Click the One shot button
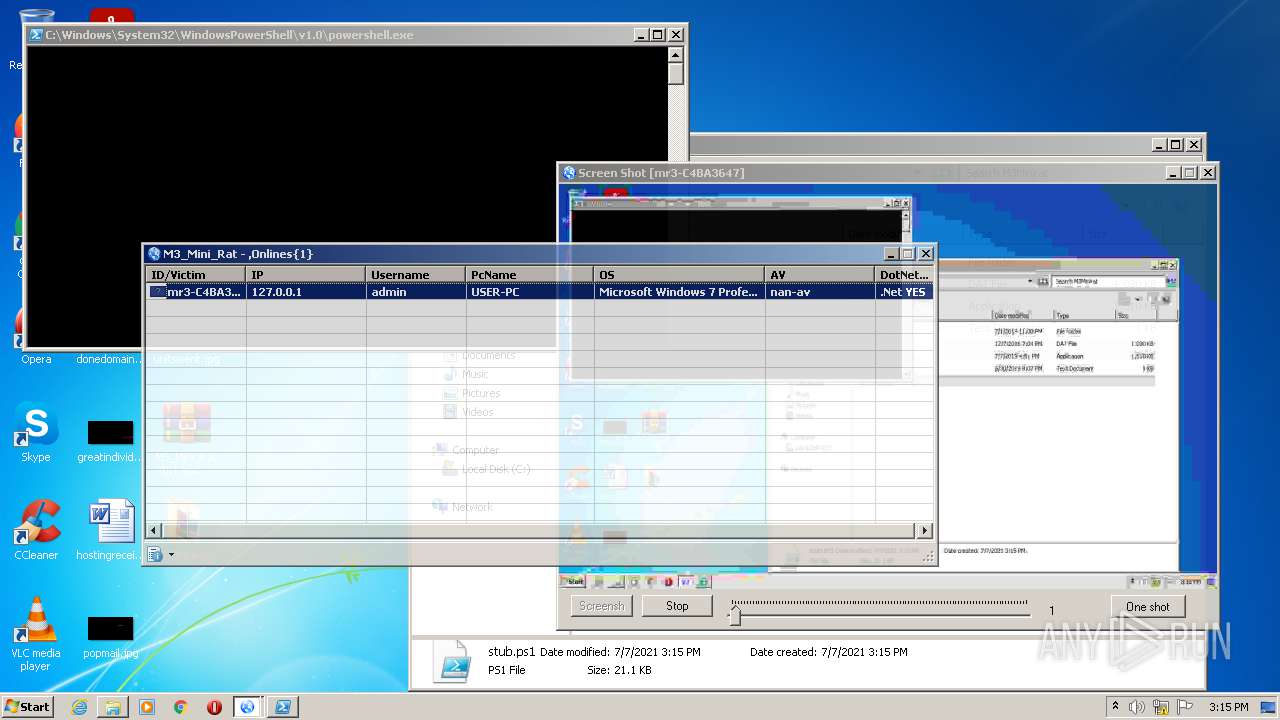The image size is (1280, 720). (1147, 607)
